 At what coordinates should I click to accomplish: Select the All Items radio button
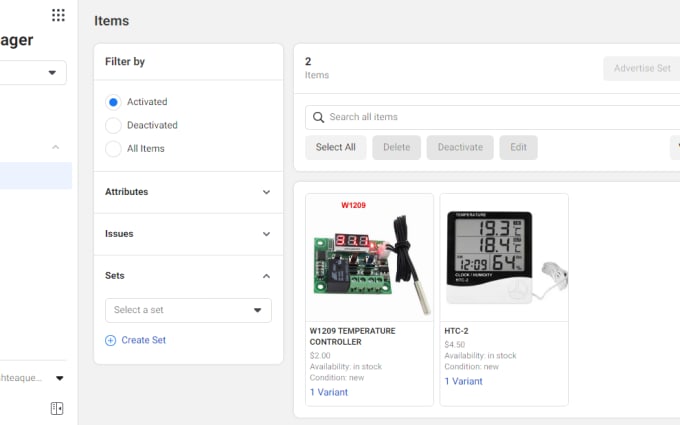tap(113, 149)
